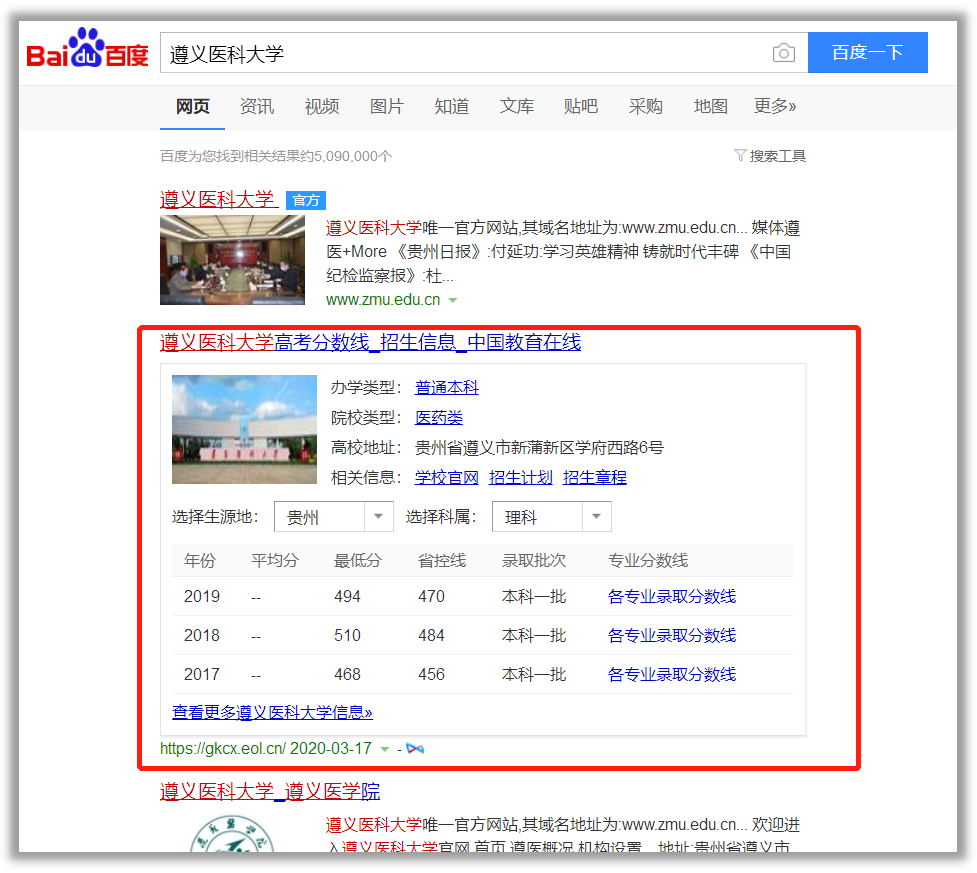This screenshot has width=977, height=873.
Task: Click the 年份 column header
Action: point(200,560)
